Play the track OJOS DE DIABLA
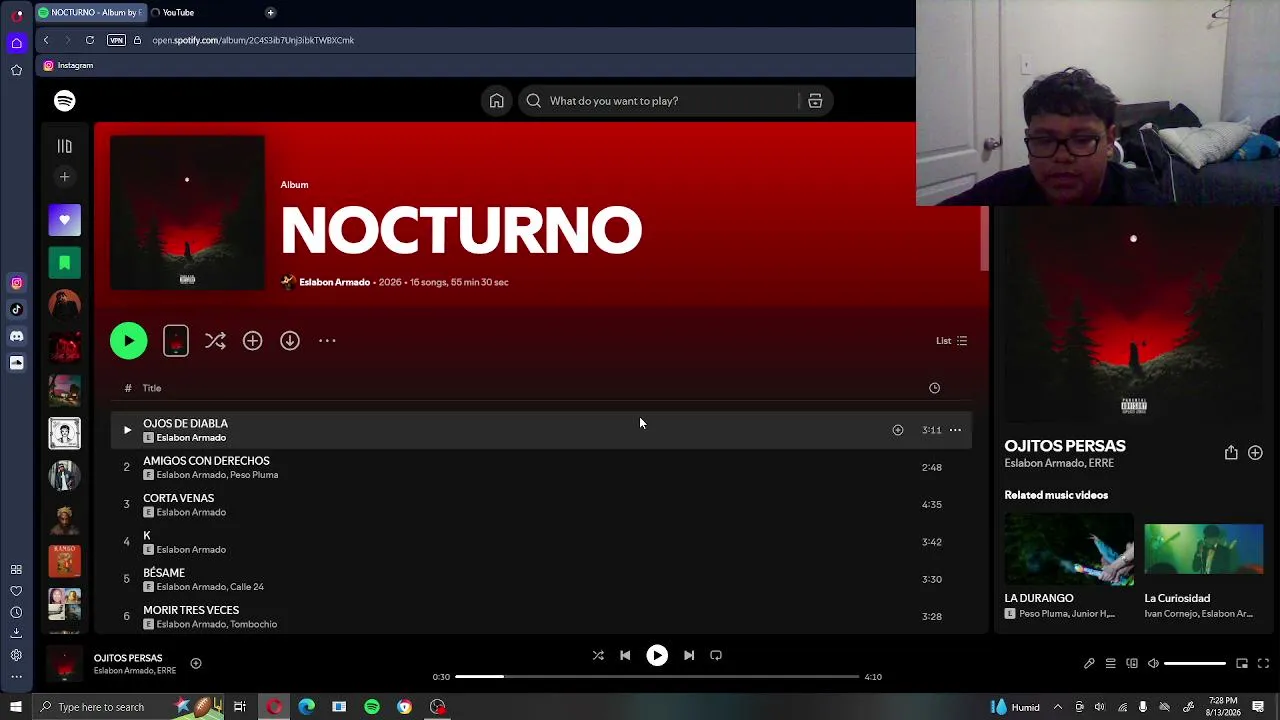The height and width of the screenshot is (720, 1280). 127,430
